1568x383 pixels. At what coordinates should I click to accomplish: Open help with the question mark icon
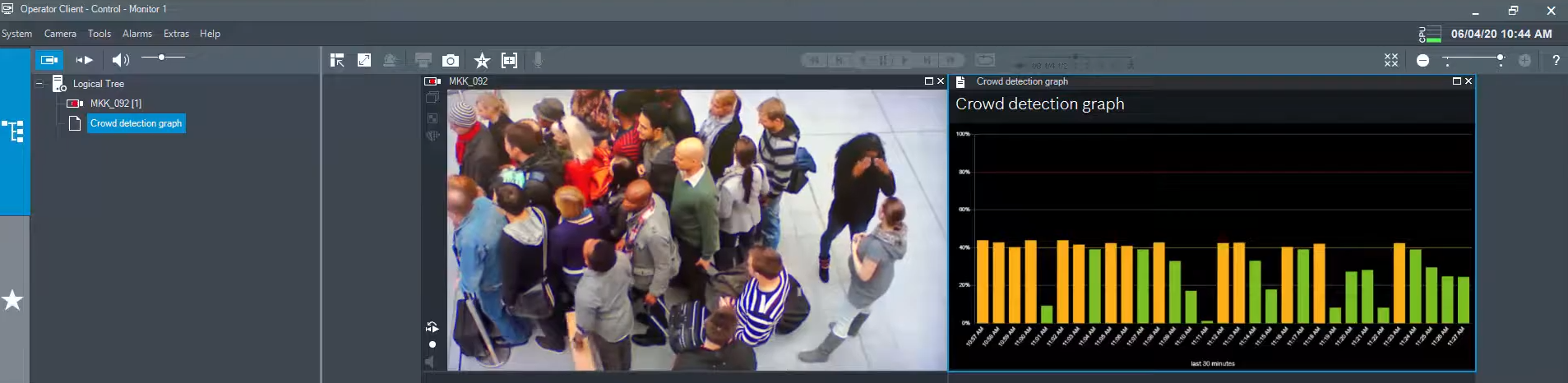(x=1556, y=61)
